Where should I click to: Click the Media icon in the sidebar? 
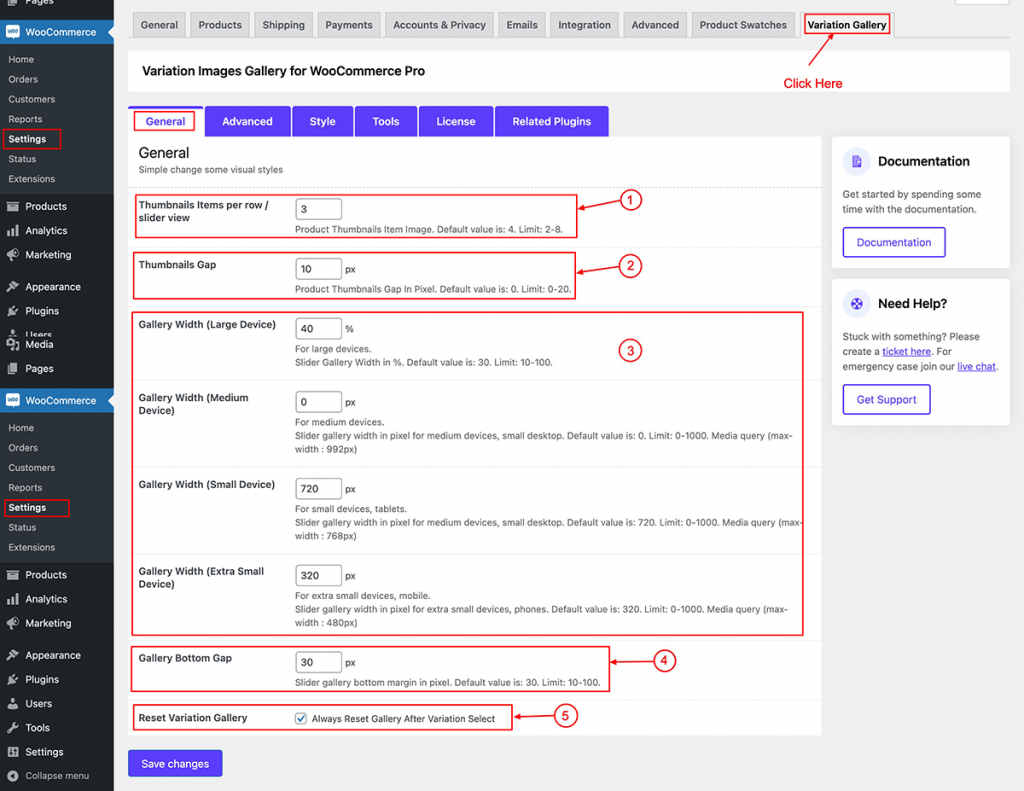(x=12, y=344)
